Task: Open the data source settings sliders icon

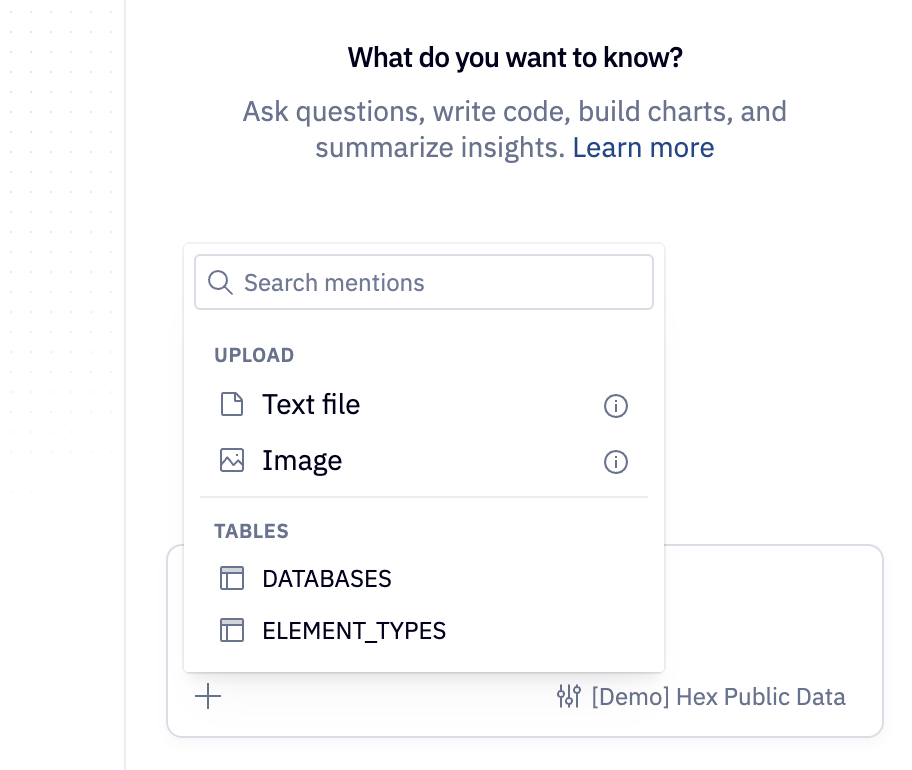Action: (569, 696)
